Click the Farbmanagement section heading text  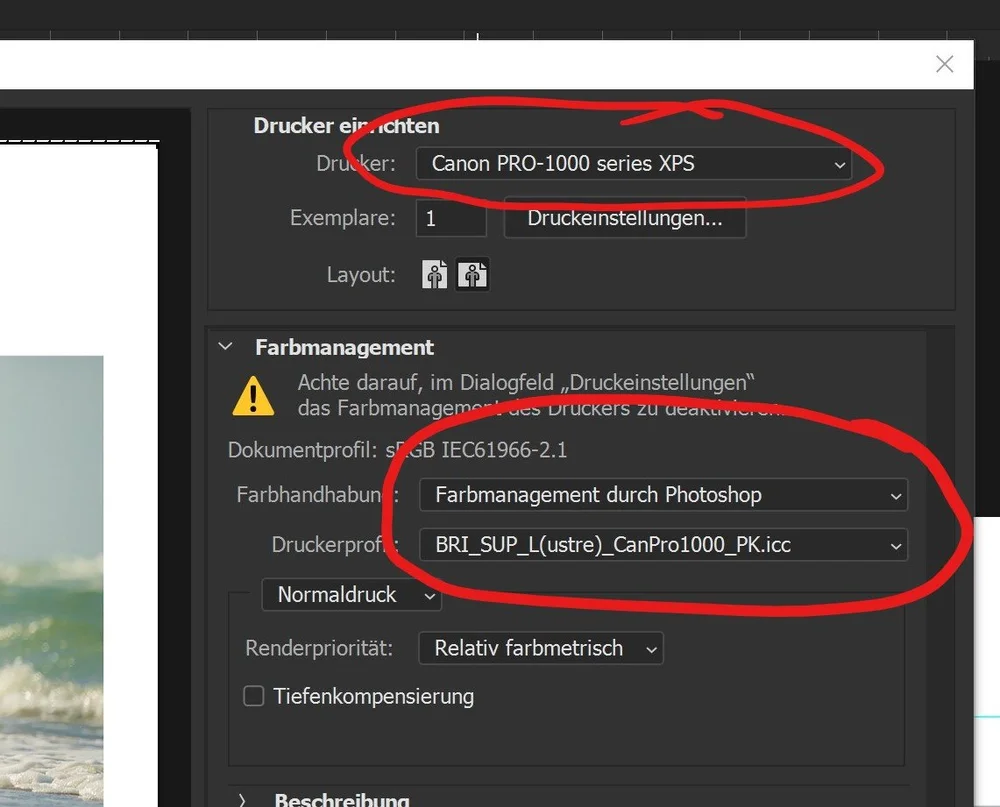point(344,348)
